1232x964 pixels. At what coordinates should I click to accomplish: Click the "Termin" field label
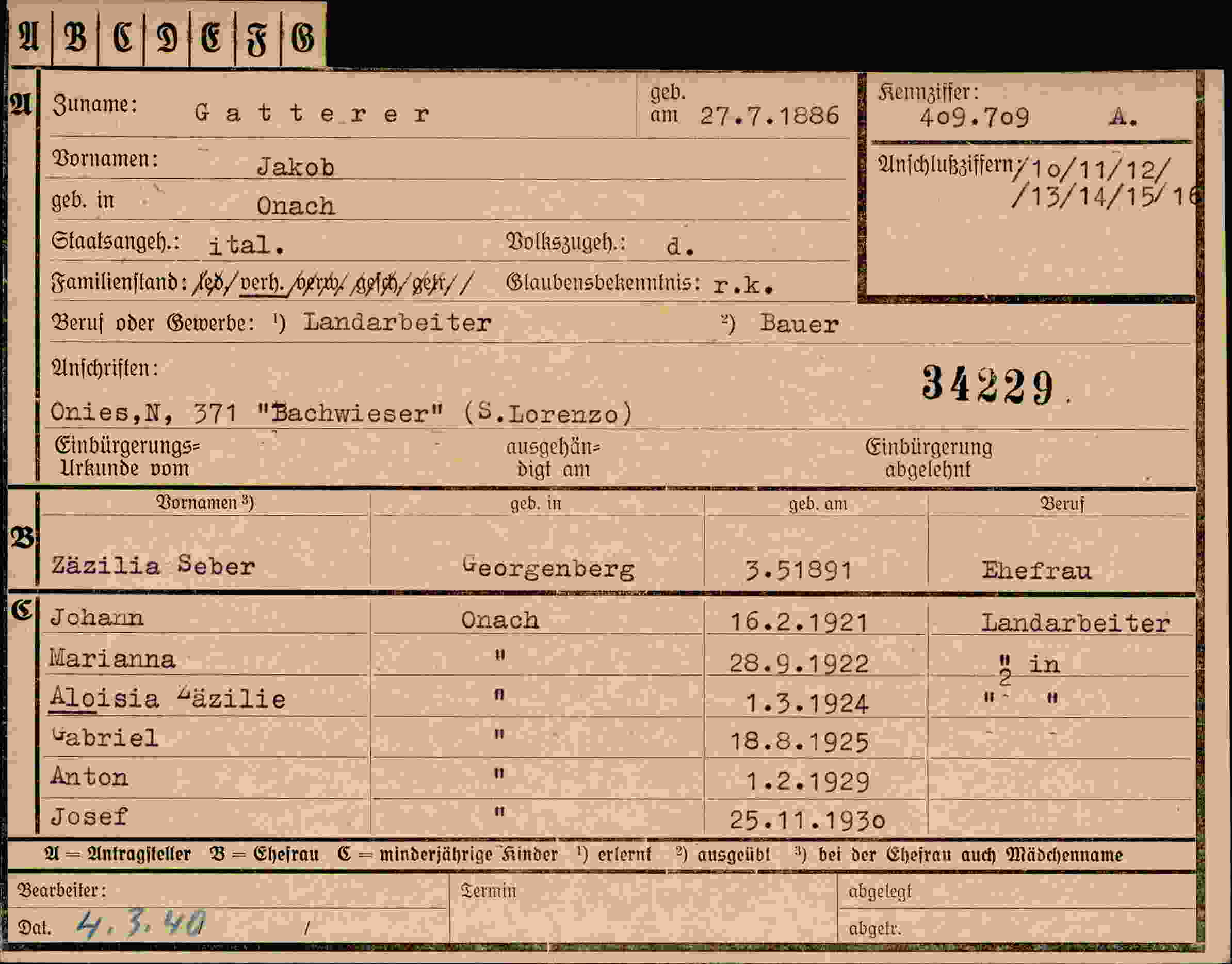(489, 891)
